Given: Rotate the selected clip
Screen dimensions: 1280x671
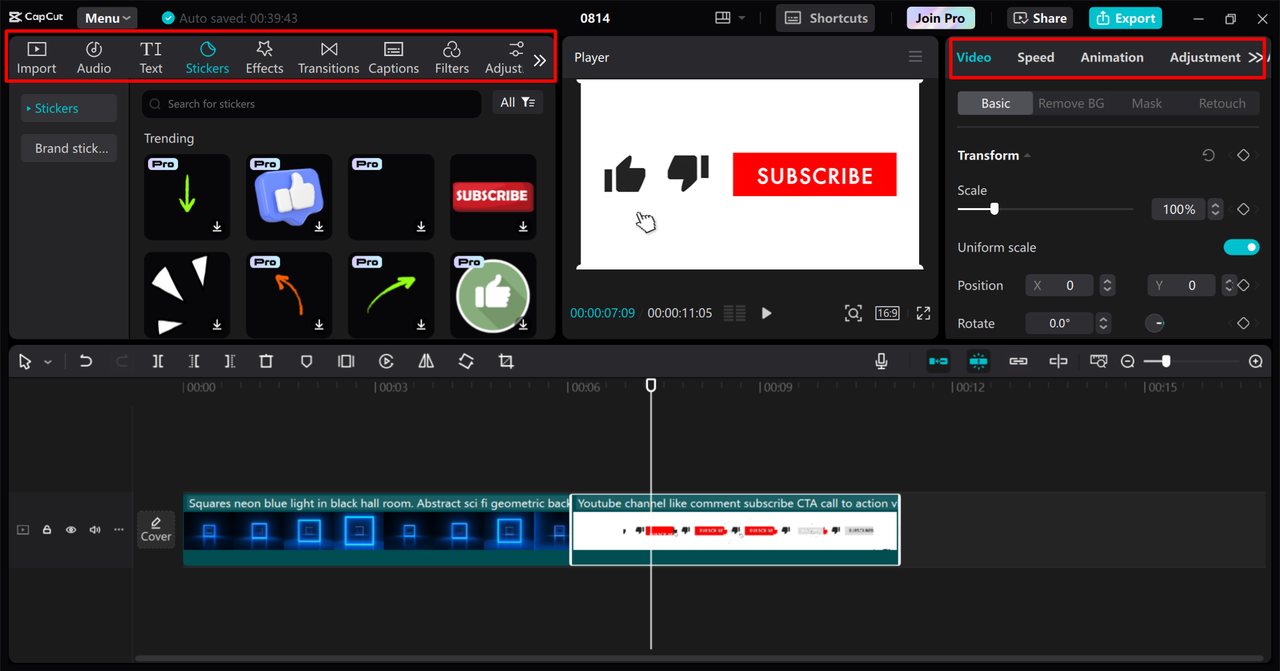Looking at the screenshot, I should pos(466,361).
